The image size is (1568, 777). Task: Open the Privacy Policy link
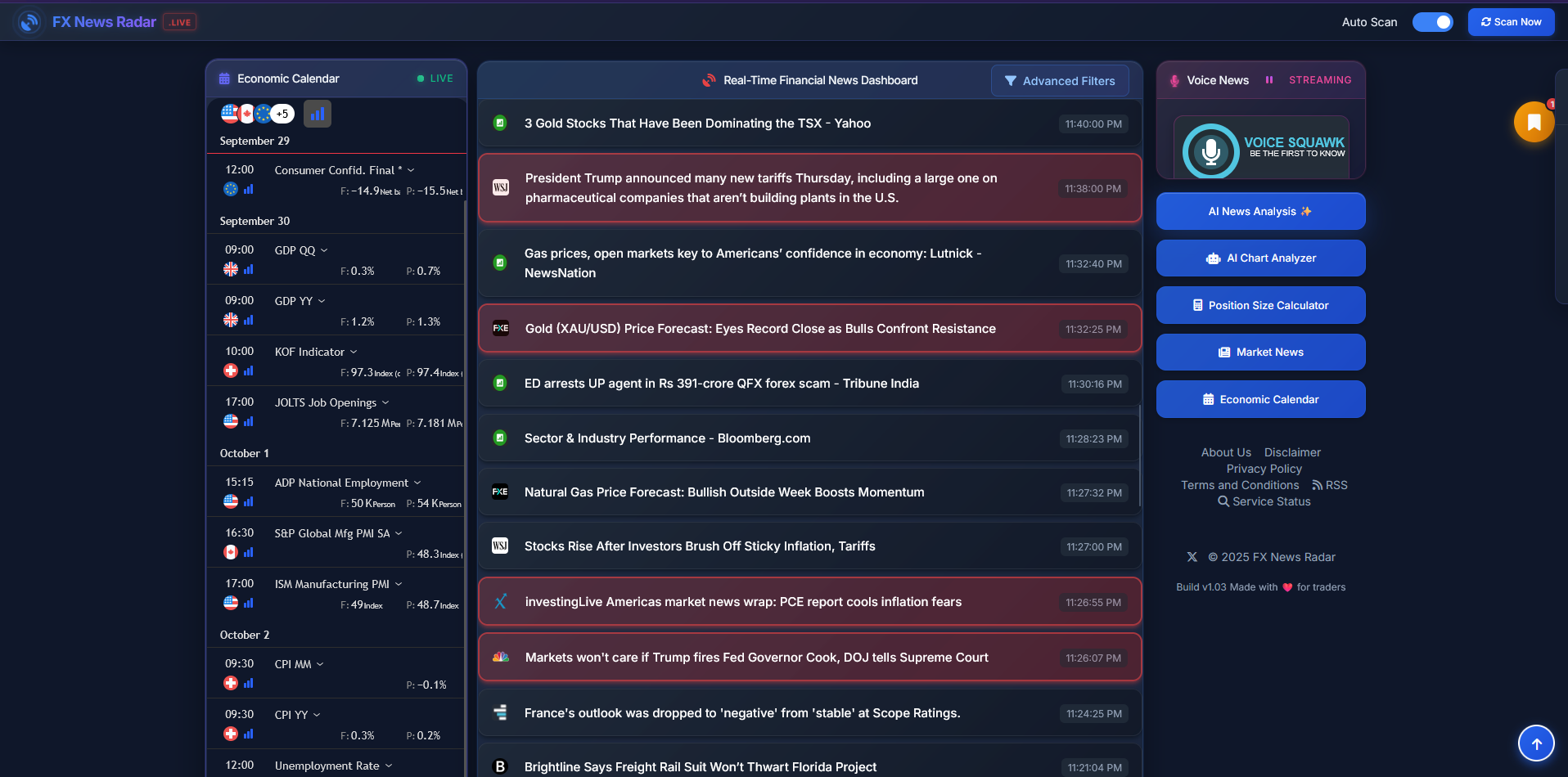click(1264, 469)
